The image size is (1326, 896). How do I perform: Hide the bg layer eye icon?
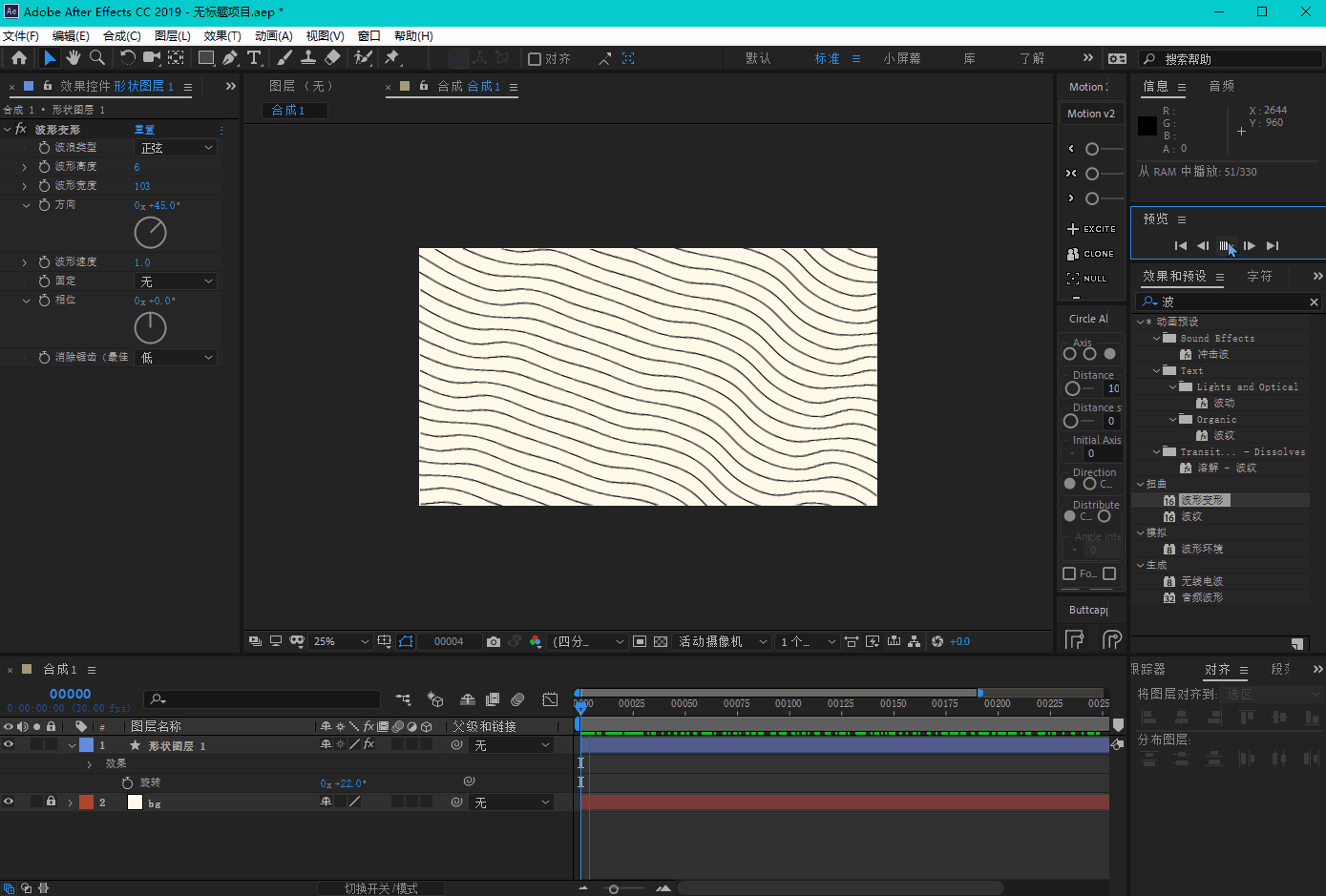pos(9,802)
